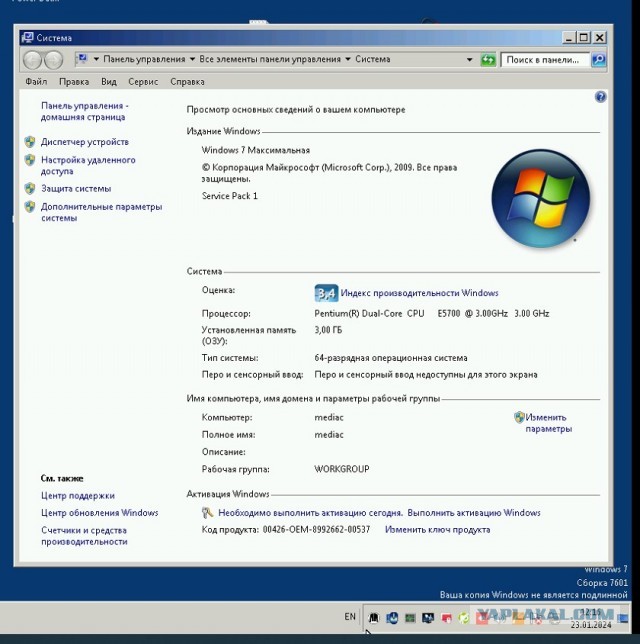This screenshot has height=644, width=640.
Task: Expand the arrow before Панель управления breadcrumb
Action: [96, 60]
